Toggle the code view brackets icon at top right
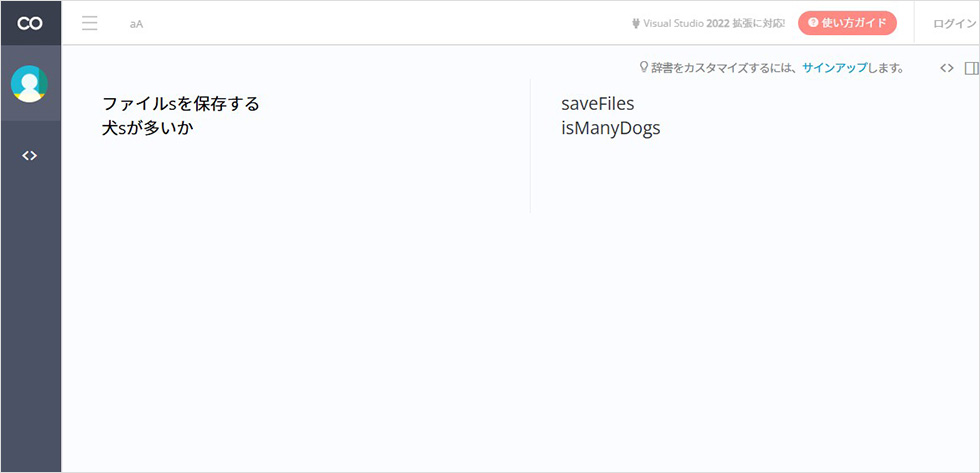The width and height of the screenshot is (980, 473). click(x=947, y=68)
